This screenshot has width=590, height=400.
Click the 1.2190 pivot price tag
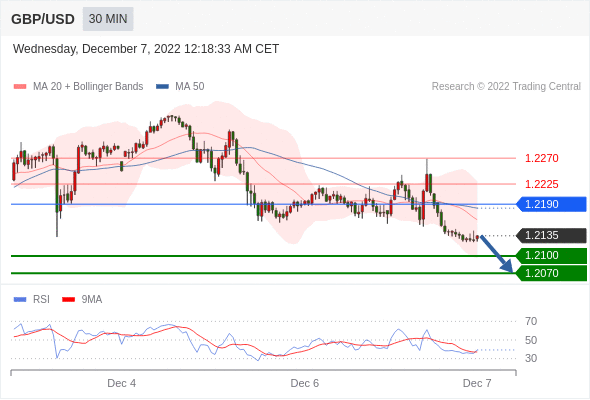coord(551,204)
